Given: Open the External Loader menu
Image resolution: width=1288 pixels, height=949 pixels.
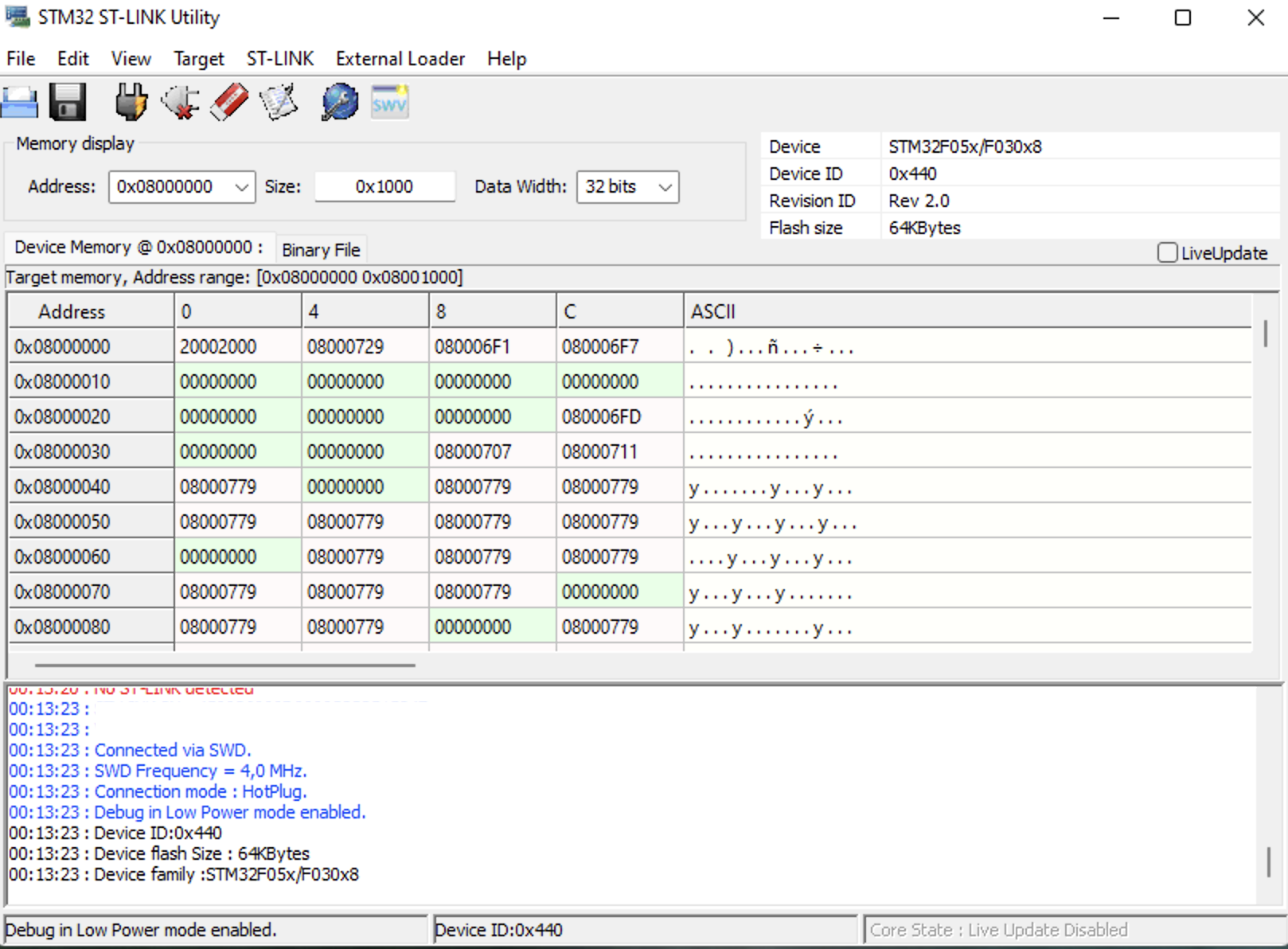Looking at the screenshot, I should point(400,59).
